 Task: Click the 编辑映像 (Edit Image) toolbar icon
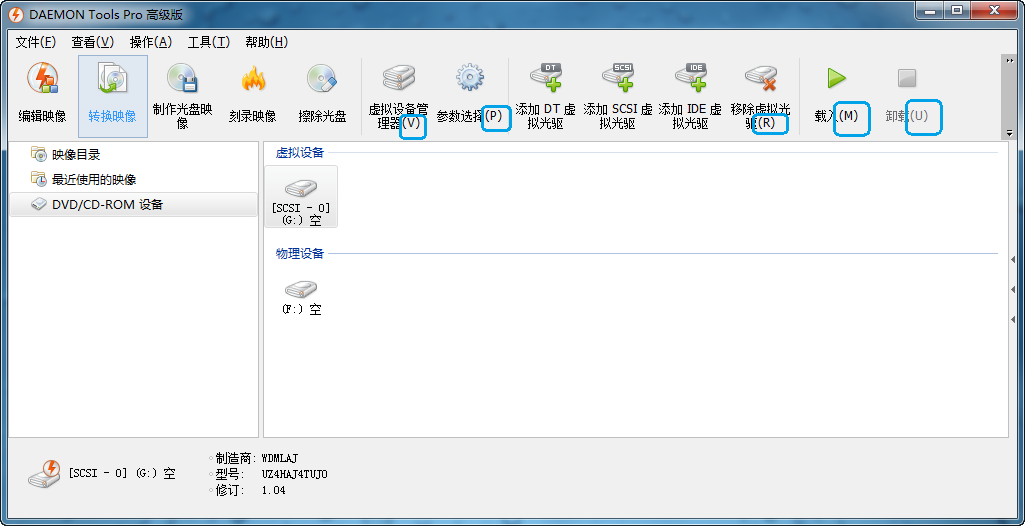pos(42,80)
